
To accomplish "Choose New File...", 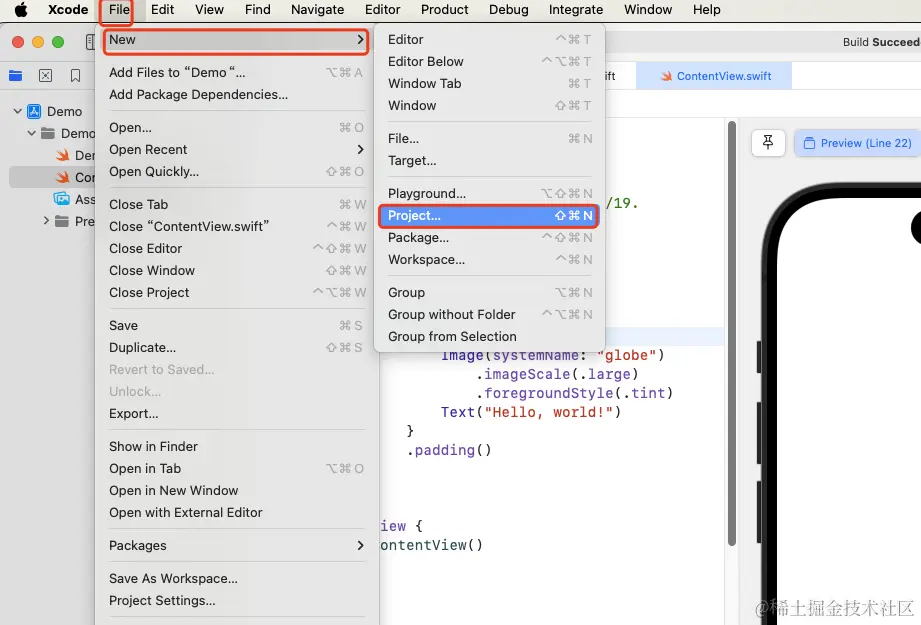I will coord(489,139).
